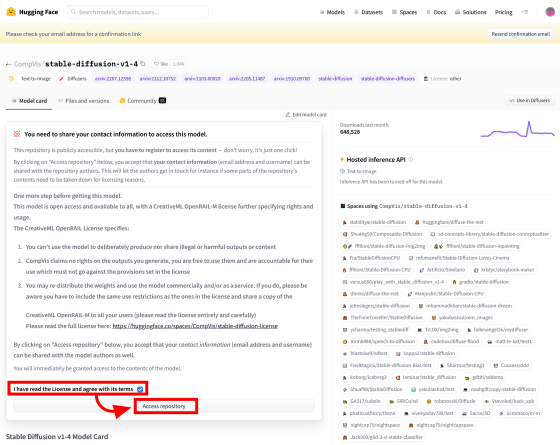
Task: Open the user avatar menu
Action: (x=550, y=12)
